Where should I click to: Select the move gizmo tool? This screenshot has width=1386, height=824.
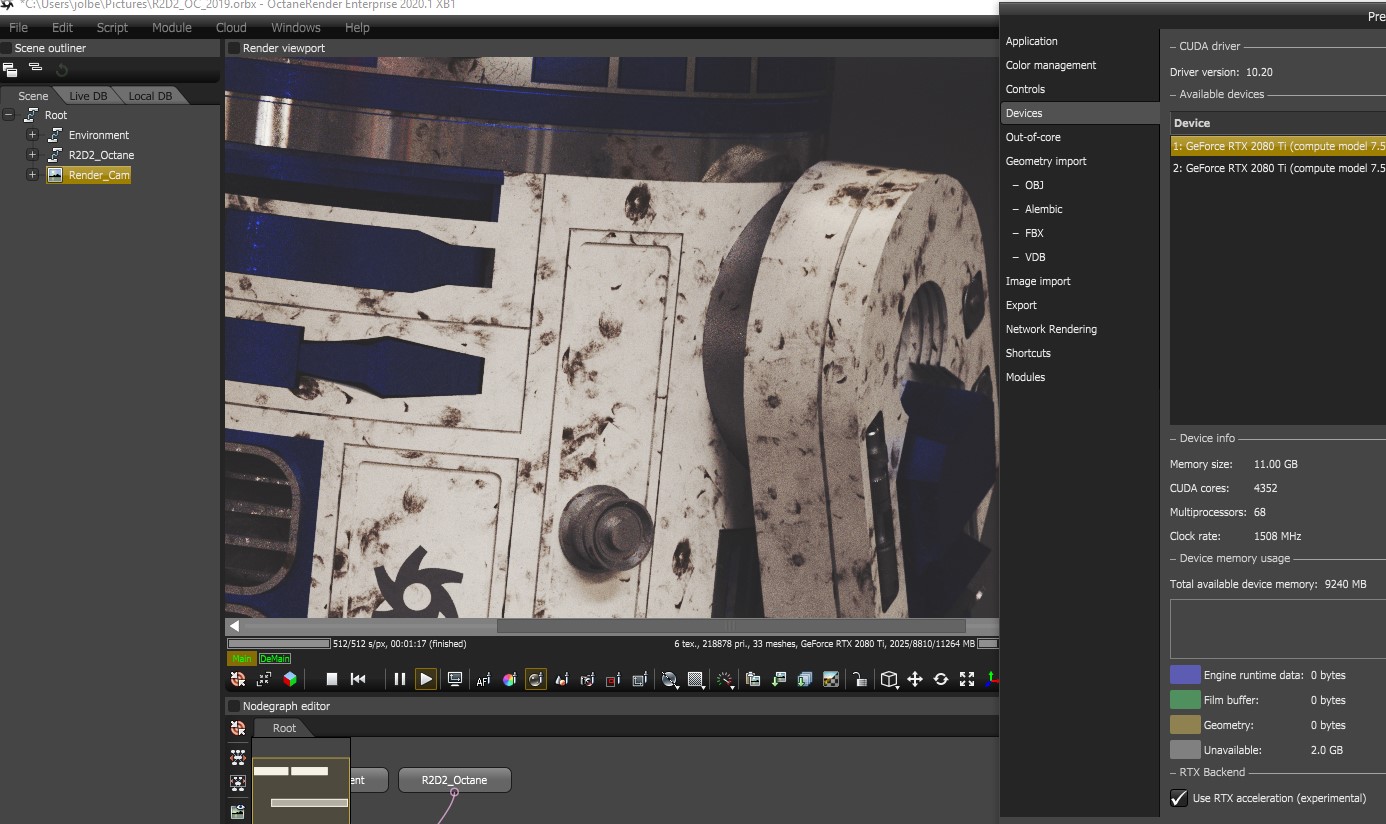point(914,680)
